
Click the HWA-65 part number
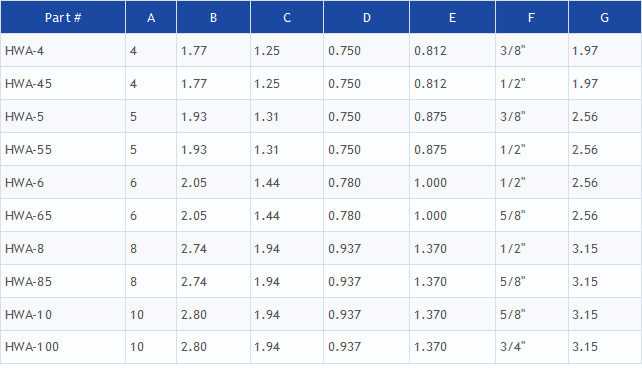coord(28,215)
